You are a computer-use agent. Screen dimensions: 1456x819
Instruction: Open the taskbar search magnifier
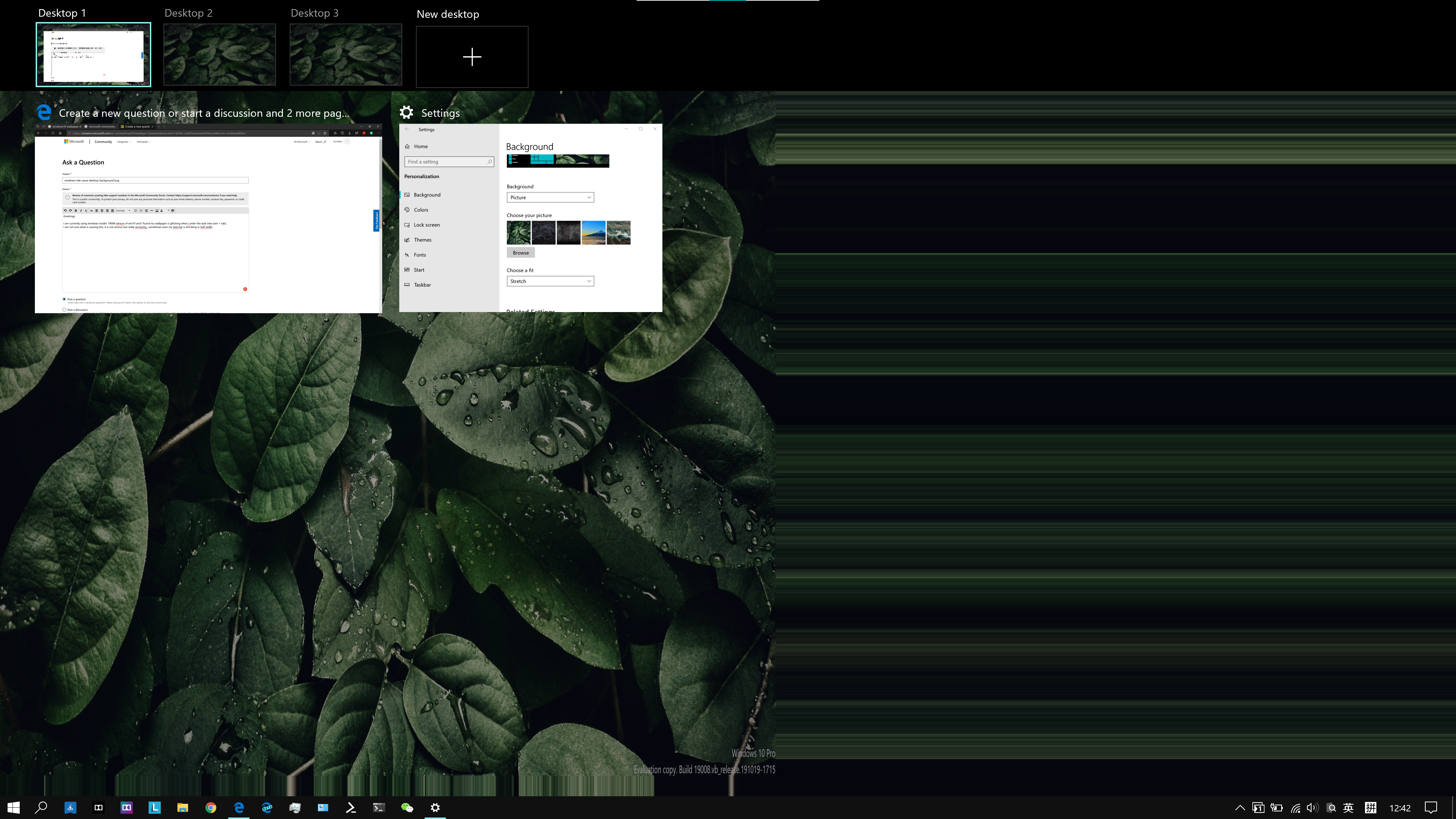click(x=41, y=808)
